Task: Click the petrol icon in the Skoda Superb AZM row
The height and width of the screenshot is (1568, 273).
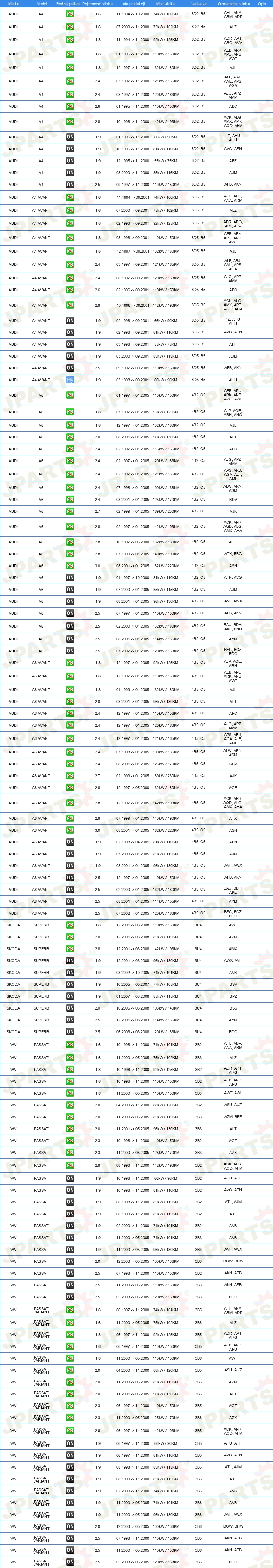Action: [x=70, y=937]
